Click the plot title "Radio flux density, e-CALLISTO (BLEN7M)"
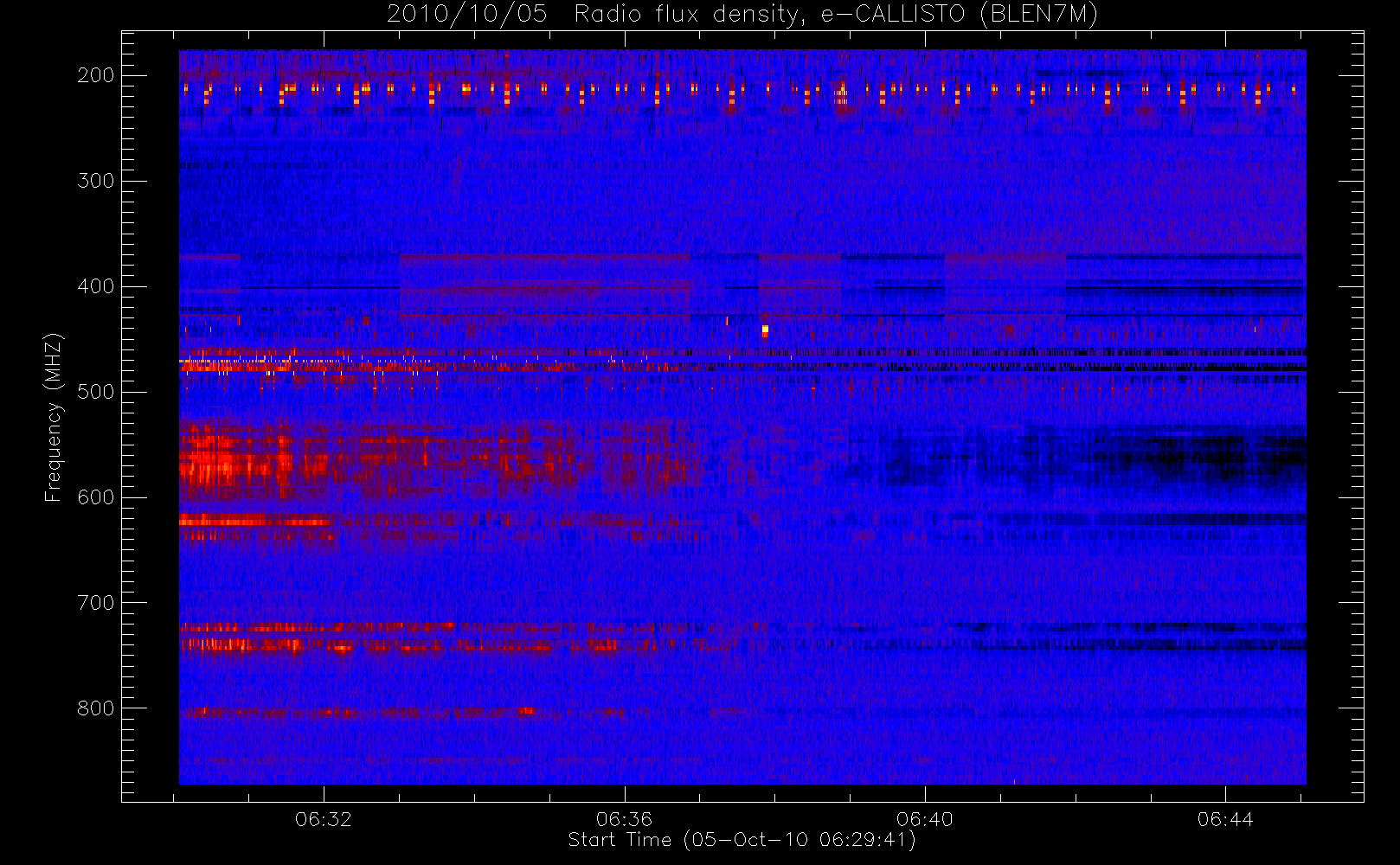Image resolution: width=1400 pixels, height=865 pixels. tap(836, 15)
